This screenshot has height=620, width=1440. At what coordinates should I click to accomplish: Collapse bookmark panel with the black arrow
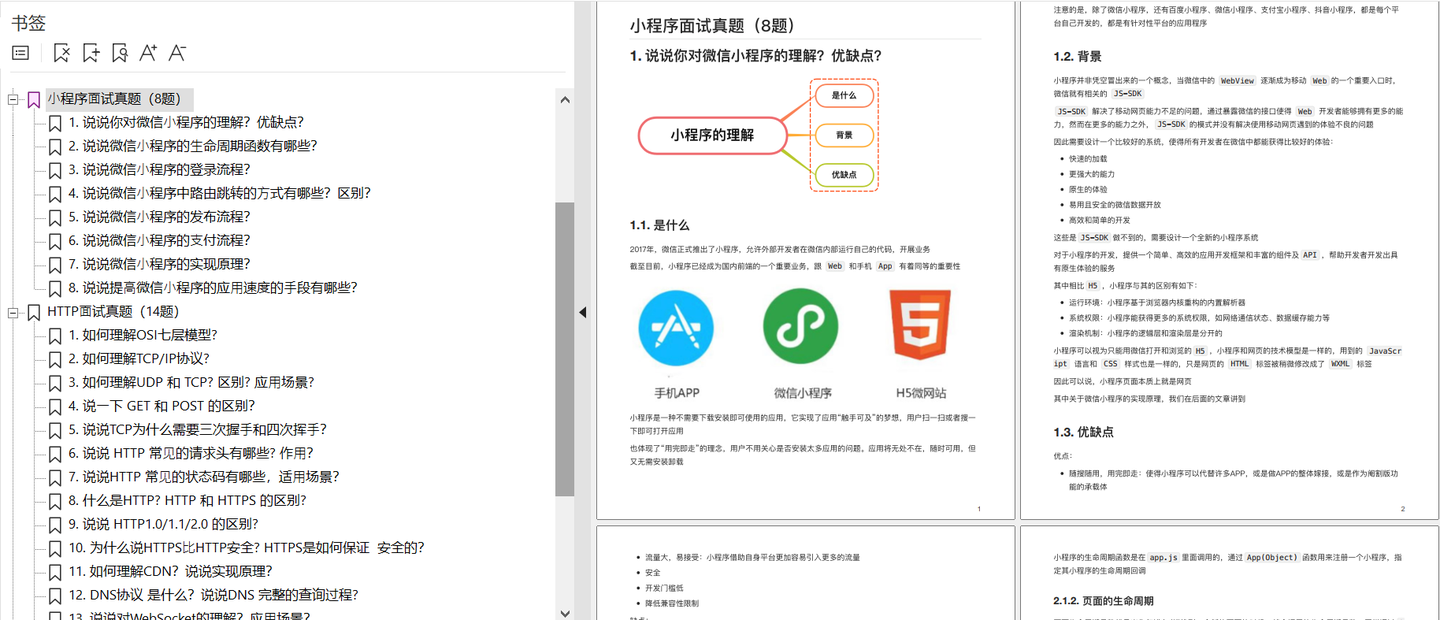583,312
